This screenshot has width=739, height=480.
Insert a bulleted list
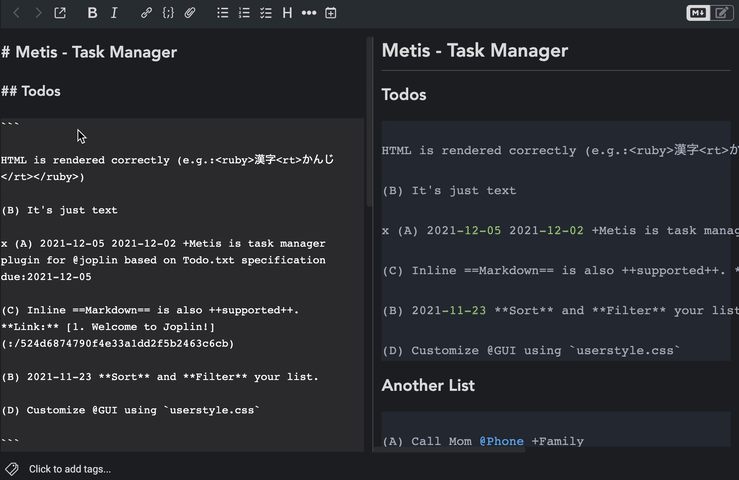[x=222, y=13]
